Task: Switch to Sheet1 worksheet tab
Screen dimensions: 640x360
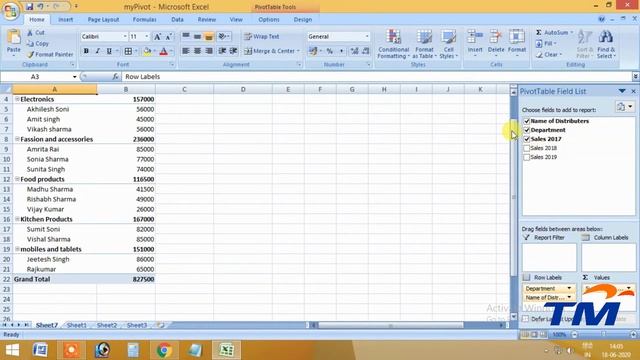Action: pyautogui.click(x=77, y=325)
